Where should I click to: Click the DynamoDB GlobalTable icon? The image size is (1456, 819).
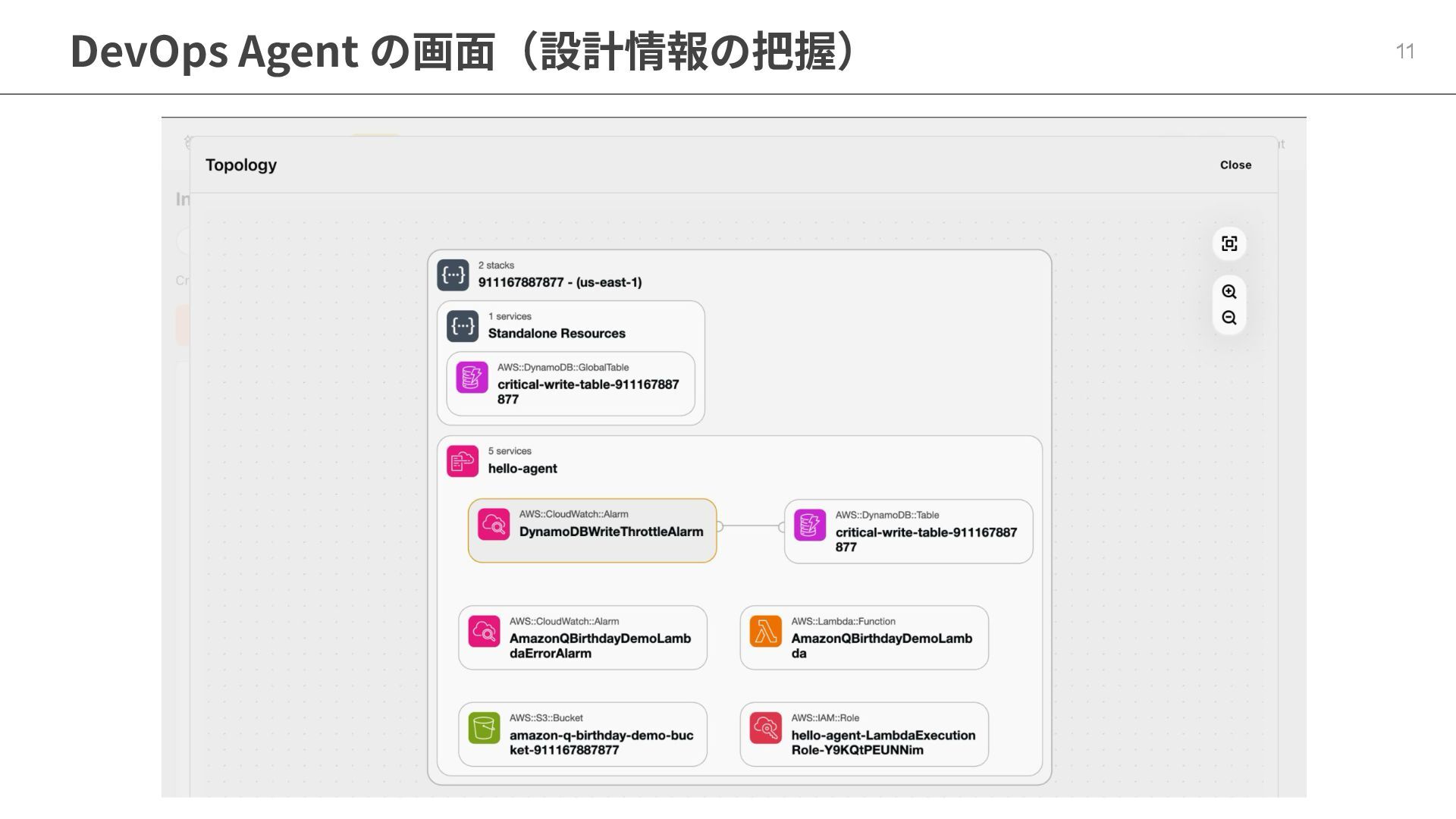[x=472, y=377]
